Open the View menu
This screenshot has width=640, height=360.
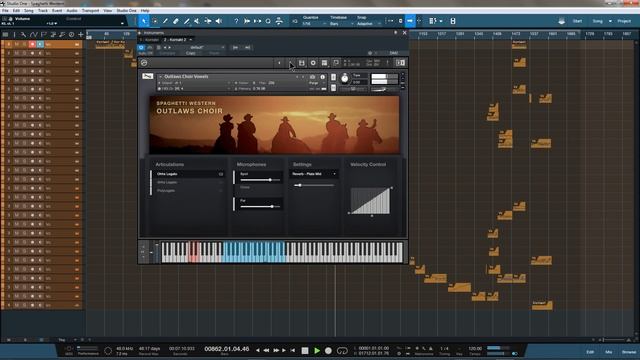point(108,11)
